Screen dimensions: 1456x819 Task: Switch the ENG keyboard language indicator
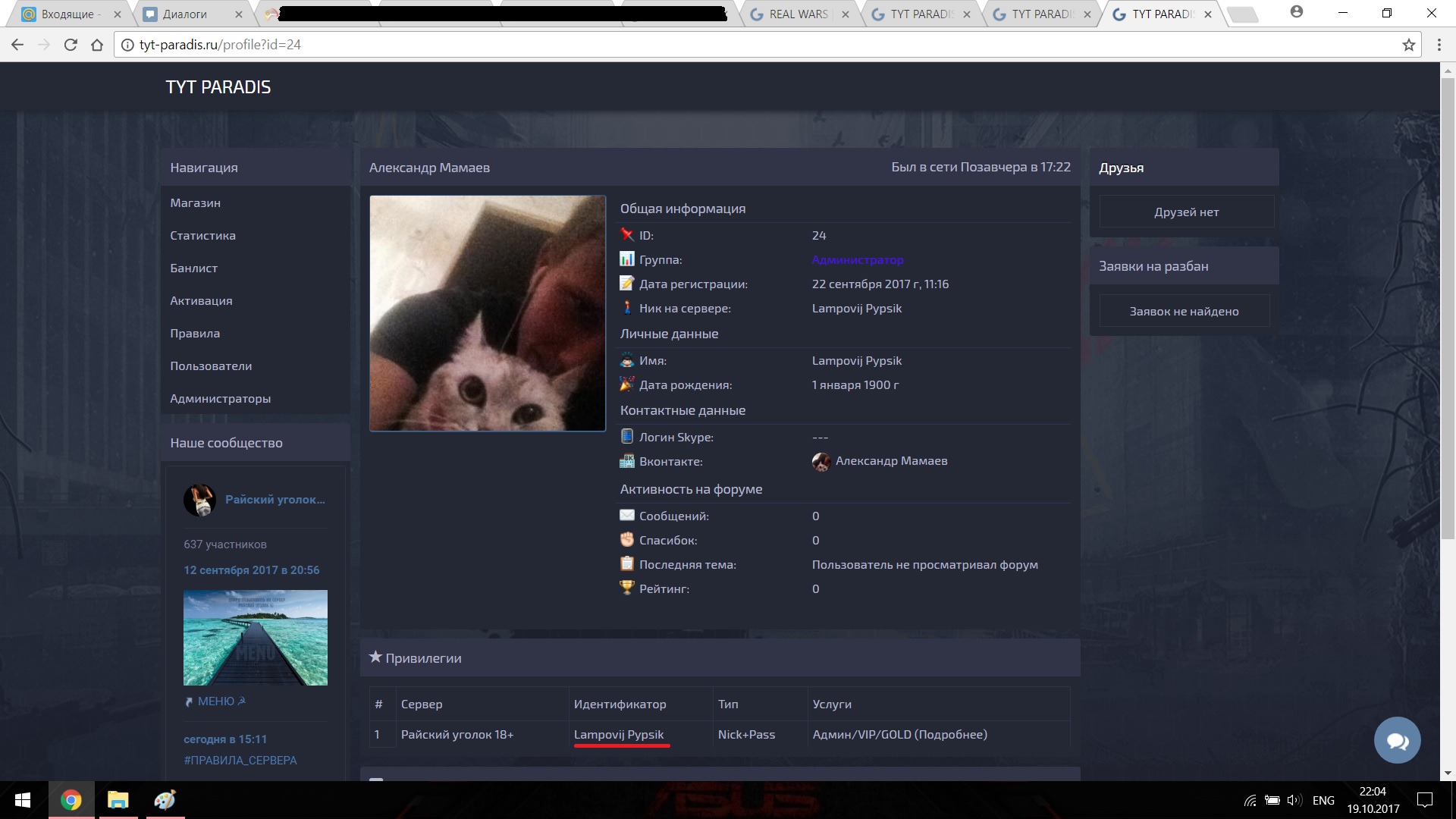[x=1323, y=800]
